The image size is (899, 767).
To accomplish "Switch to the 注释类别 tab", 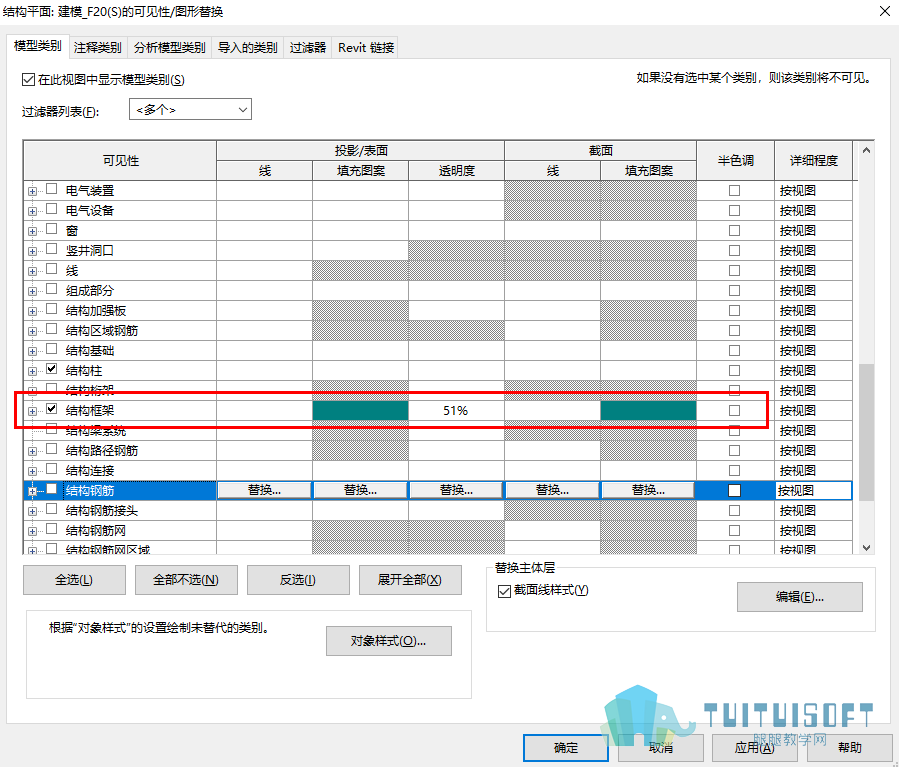I will click(x=97, y=48).
